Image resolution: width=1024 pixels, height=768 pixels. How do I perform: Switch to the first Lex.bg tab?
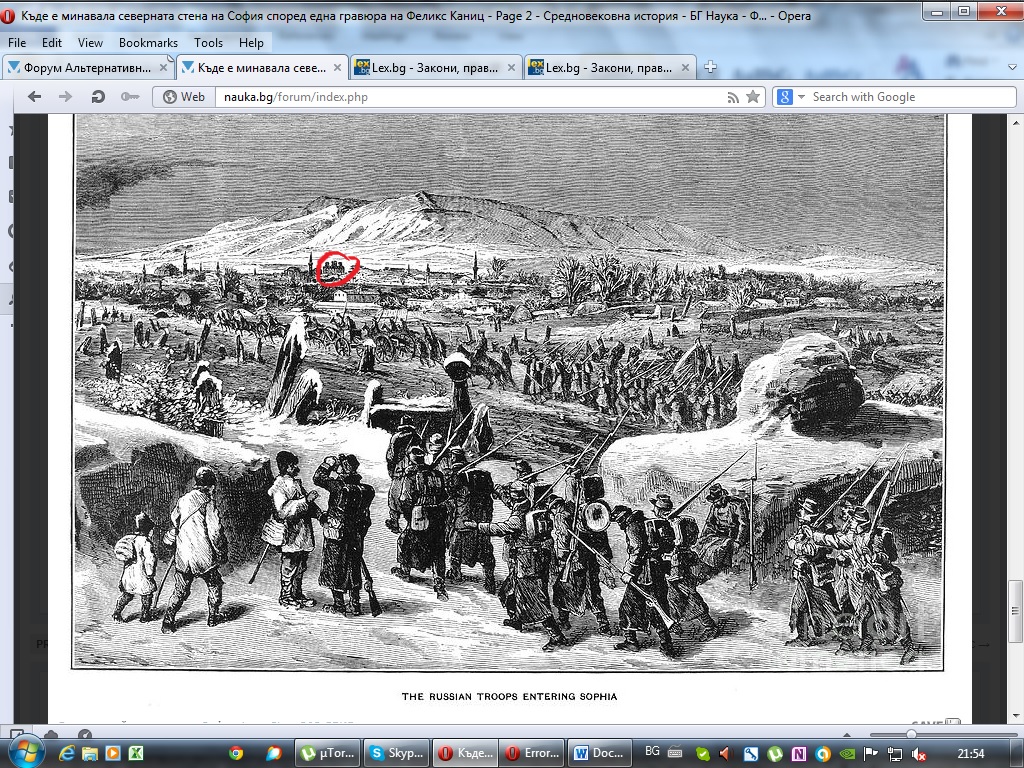436,67
